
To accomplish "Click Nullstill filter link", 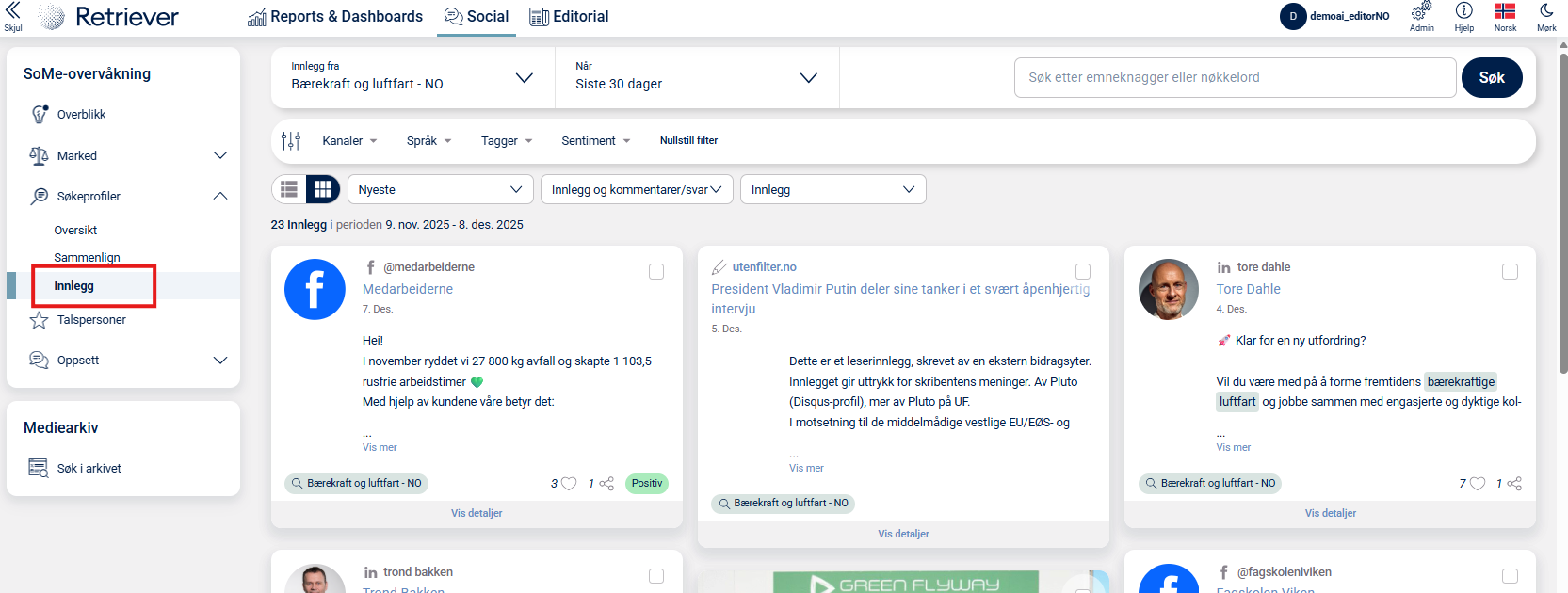I will click(688, 141).
